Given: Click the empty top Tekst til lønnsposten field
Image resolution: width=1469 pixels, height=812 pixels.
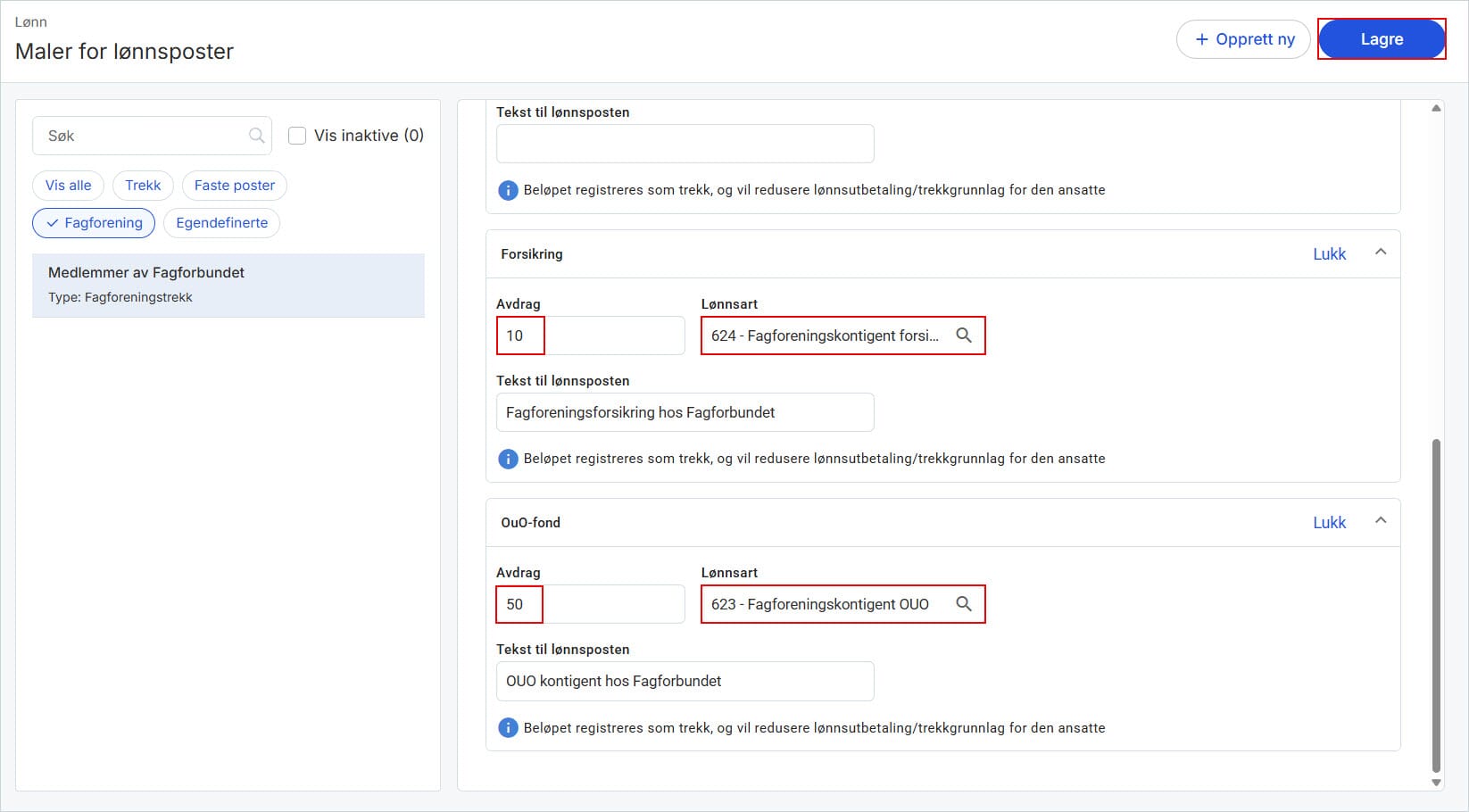Looking at the screenshot, I should [x=685, y=144].
